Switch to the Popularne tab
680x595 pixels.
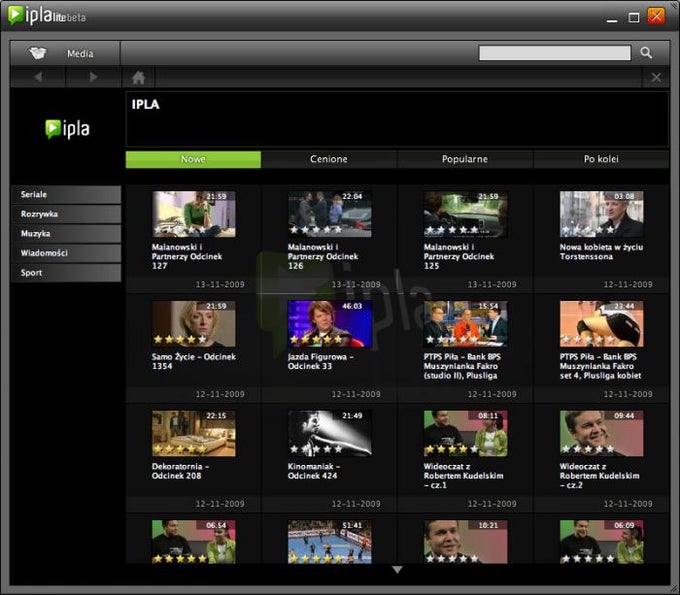465,159
